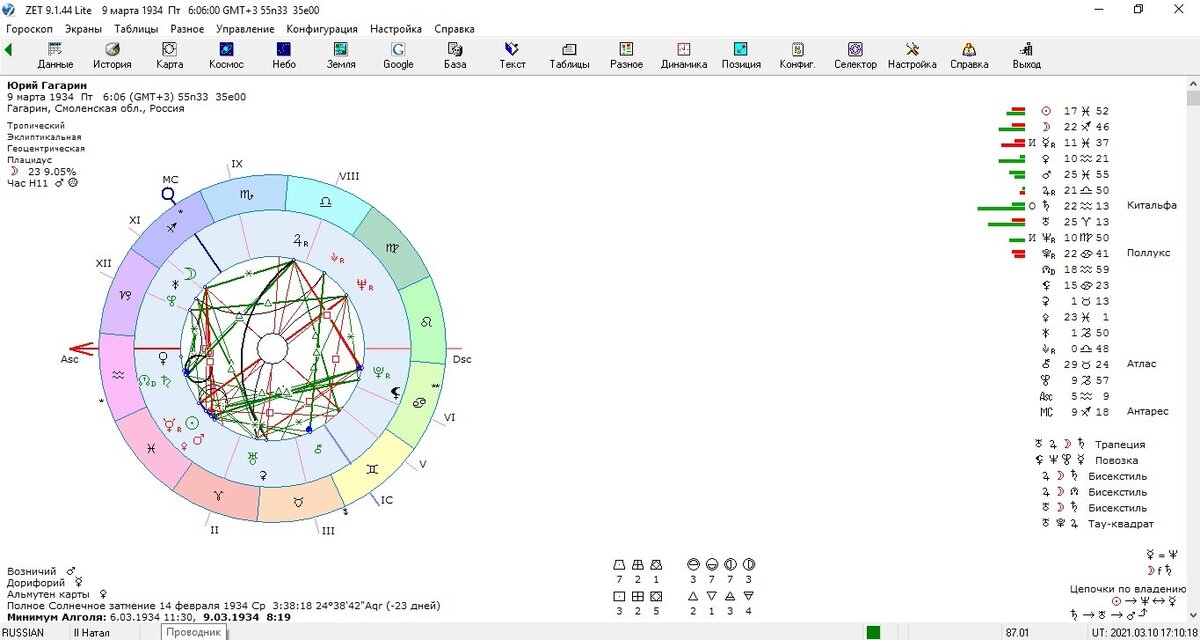Viewport: 1200px width, 640px height.
Task: Click the Атлас star label
Action: pos(1141,364)
